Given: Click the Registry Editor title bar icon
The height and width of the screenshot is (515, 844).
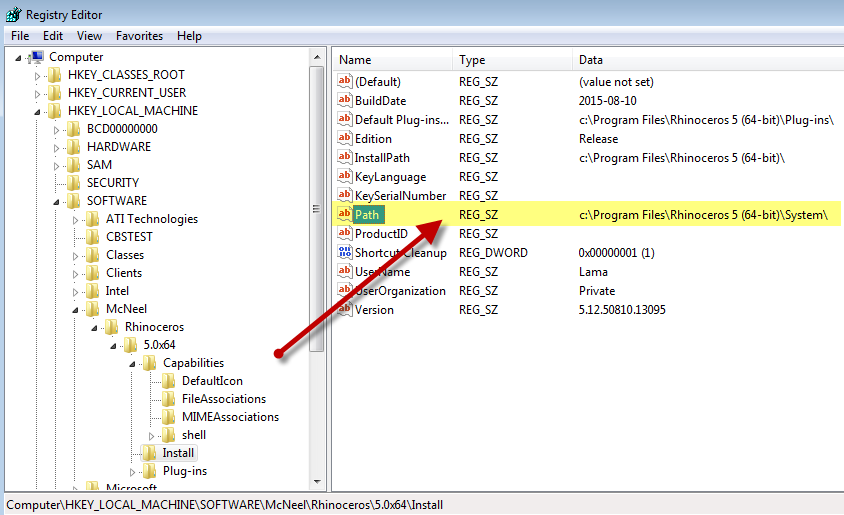Looking at the screenshot, I should click(x=13, y=15).
